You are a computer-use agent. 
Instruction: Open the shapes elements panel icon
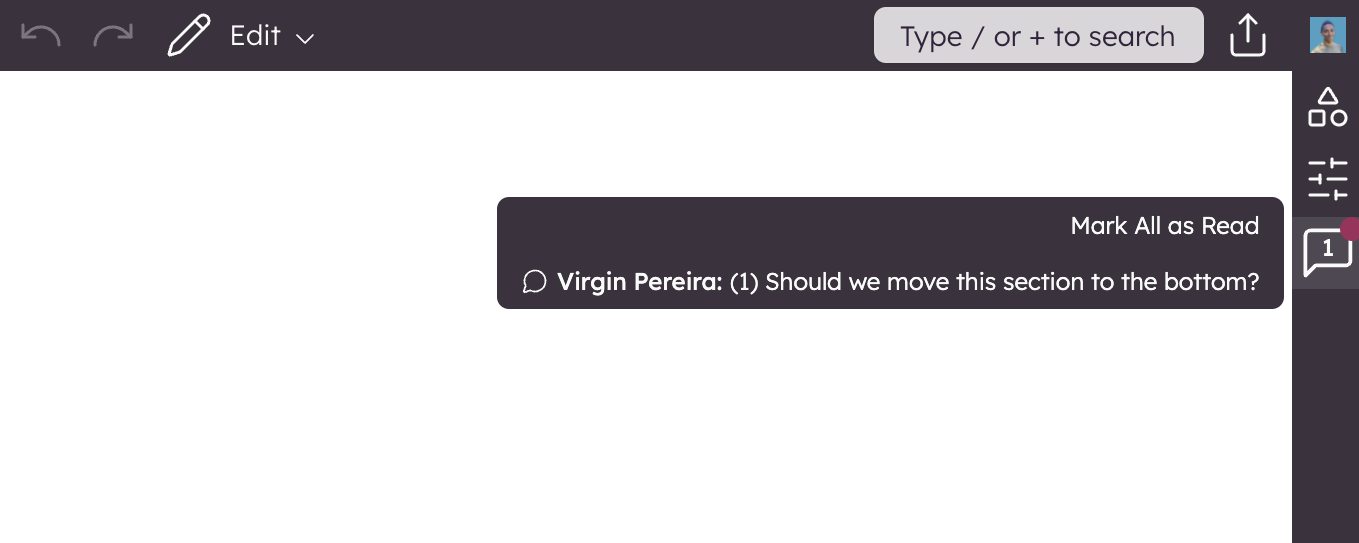[1327, 107]
